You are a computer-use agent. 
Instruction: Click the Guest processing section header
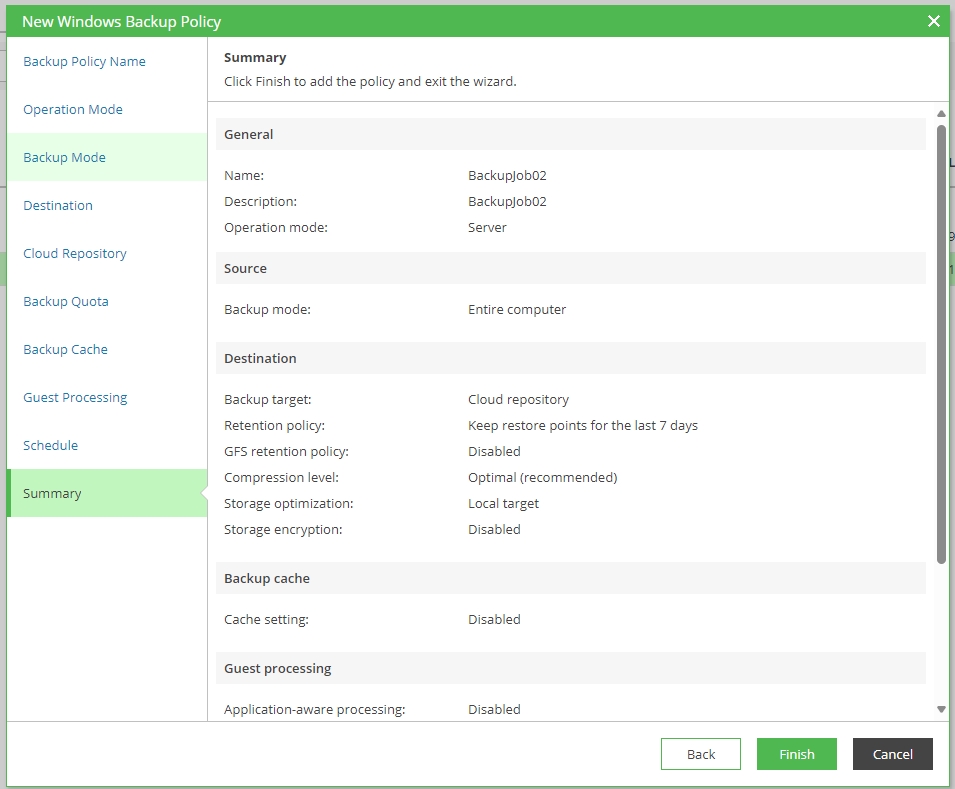coord(277,668)
